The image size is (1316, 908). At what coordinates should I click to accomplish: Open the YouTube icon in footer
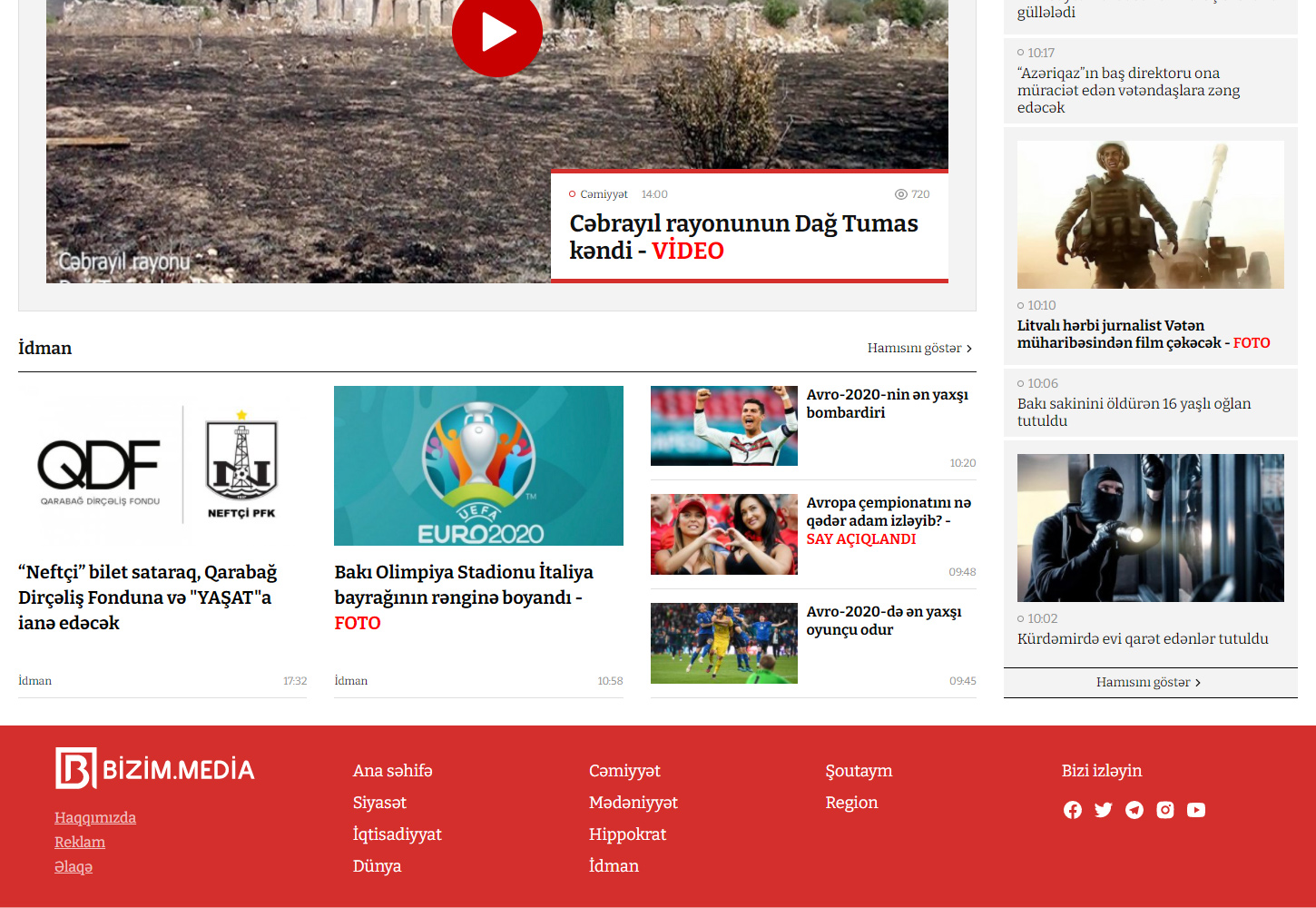1196,810
